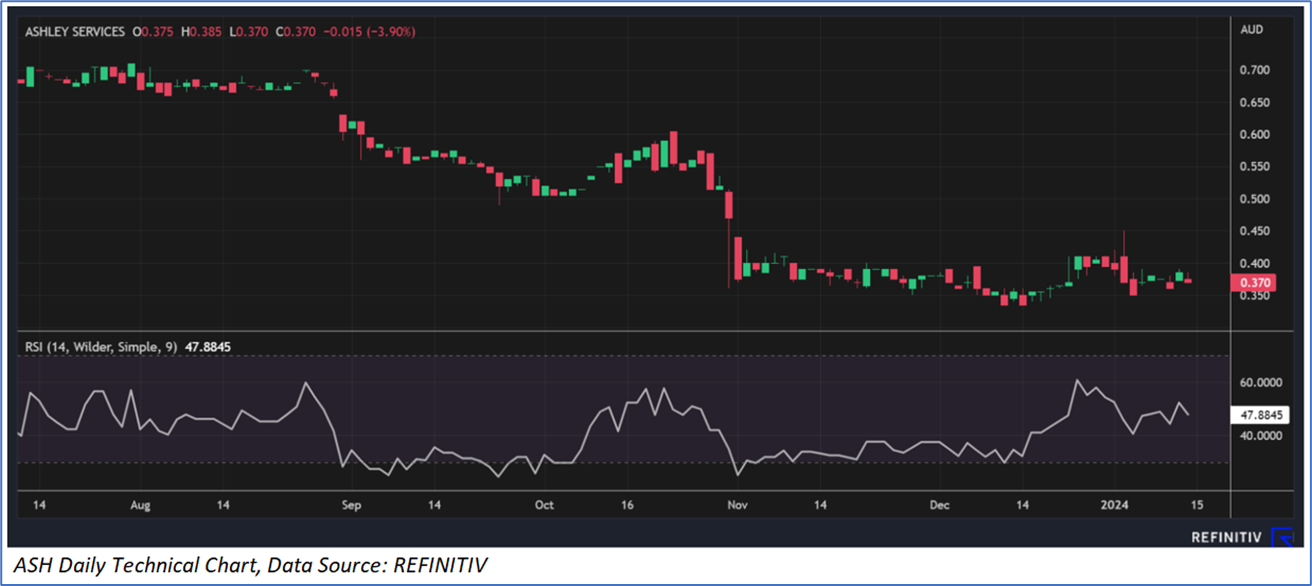Image resolution: width=1312 pixels, height=586 pixels.
Task: Click the Nov label on time axis
Action: (x=737, y=506)
